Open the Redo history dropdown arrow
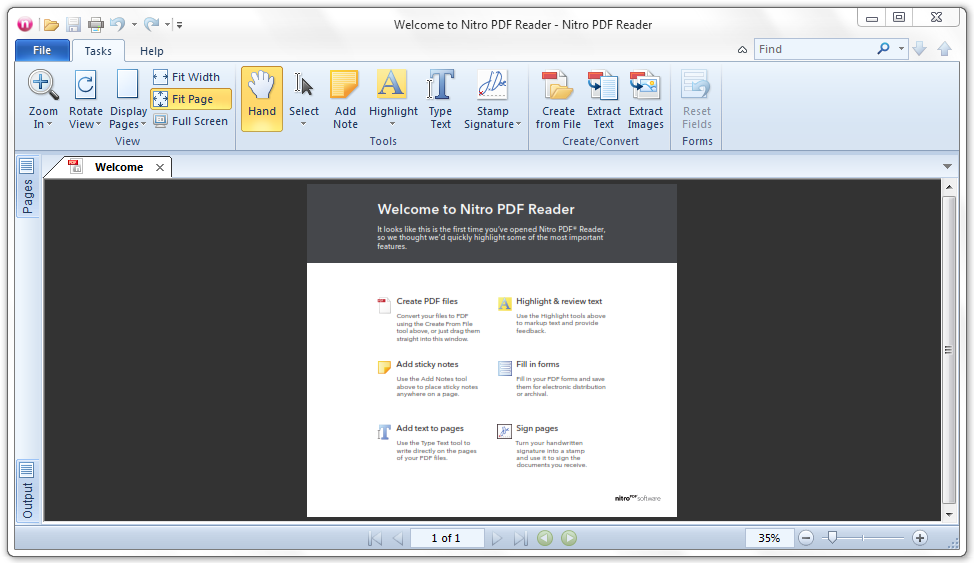Image resolution: width=974 pixels, height=563 pixels. pos(168,25)
